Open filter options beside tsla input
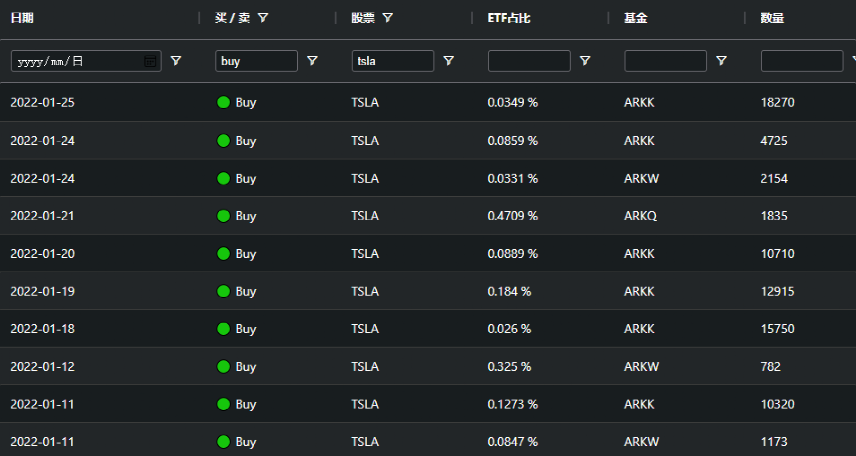The height and width of the screenshot is (456, 856). pos(449,61)
